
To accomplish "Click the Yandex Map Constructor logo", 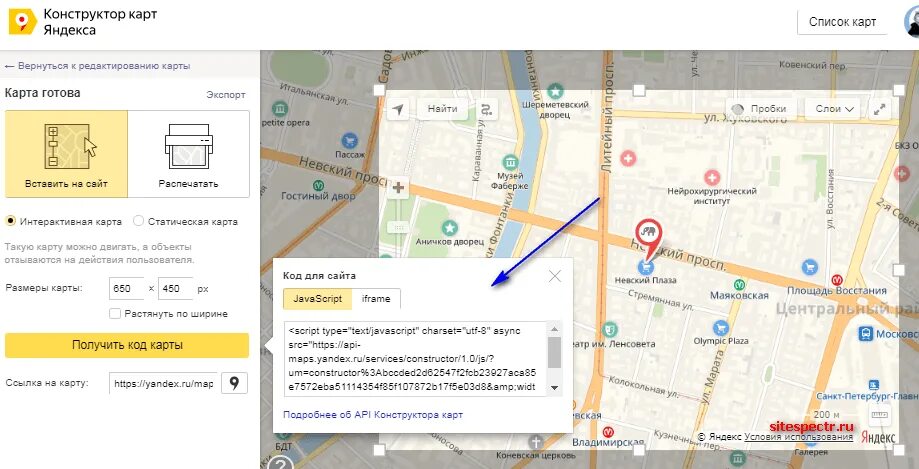I will [22, 22].
